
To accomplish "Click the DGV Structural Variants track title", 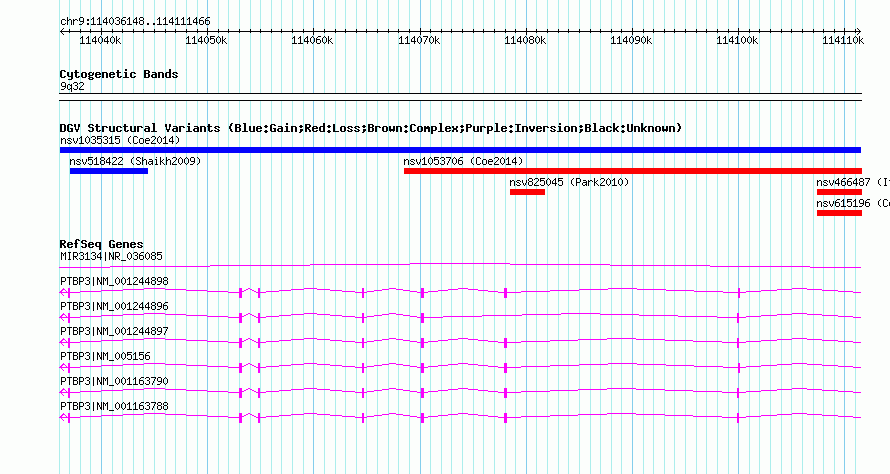I will (371, 128).
